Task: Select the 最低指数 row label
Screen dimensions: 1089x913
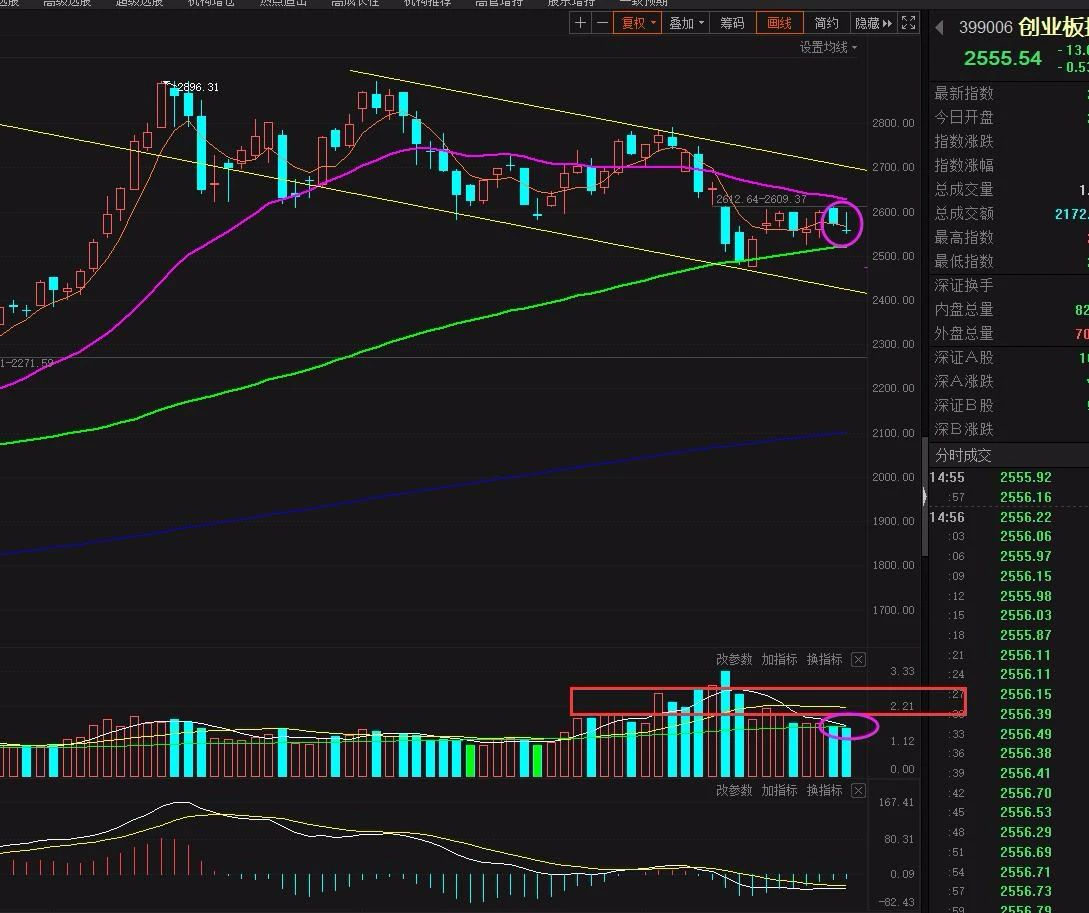Action: pyautogui.click(x=963, y=262)
